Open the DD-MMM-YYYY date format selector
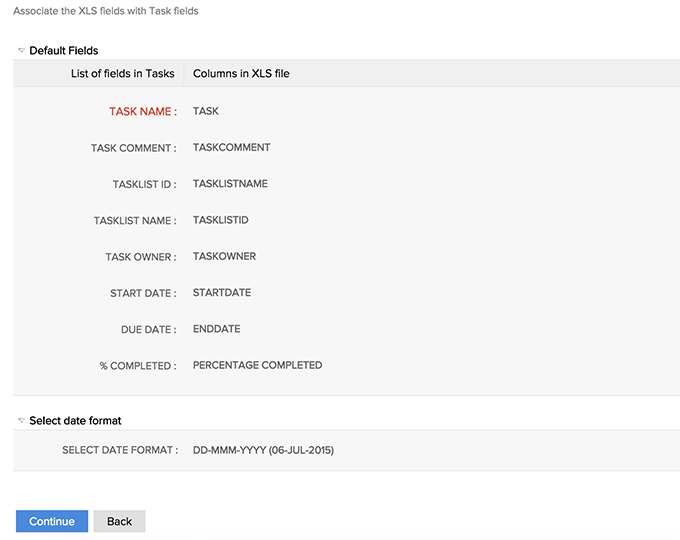The width and height of the screenshot is (680, 540). point(263,450)
